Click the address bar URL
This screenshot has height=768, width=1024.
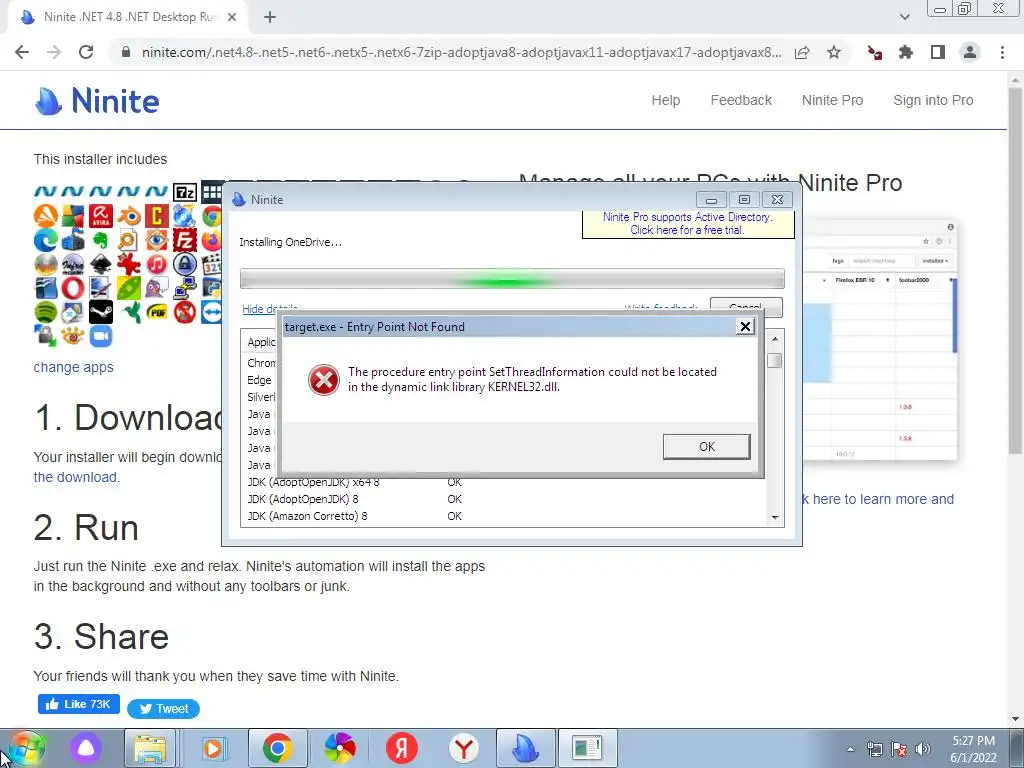click(461, 52)
